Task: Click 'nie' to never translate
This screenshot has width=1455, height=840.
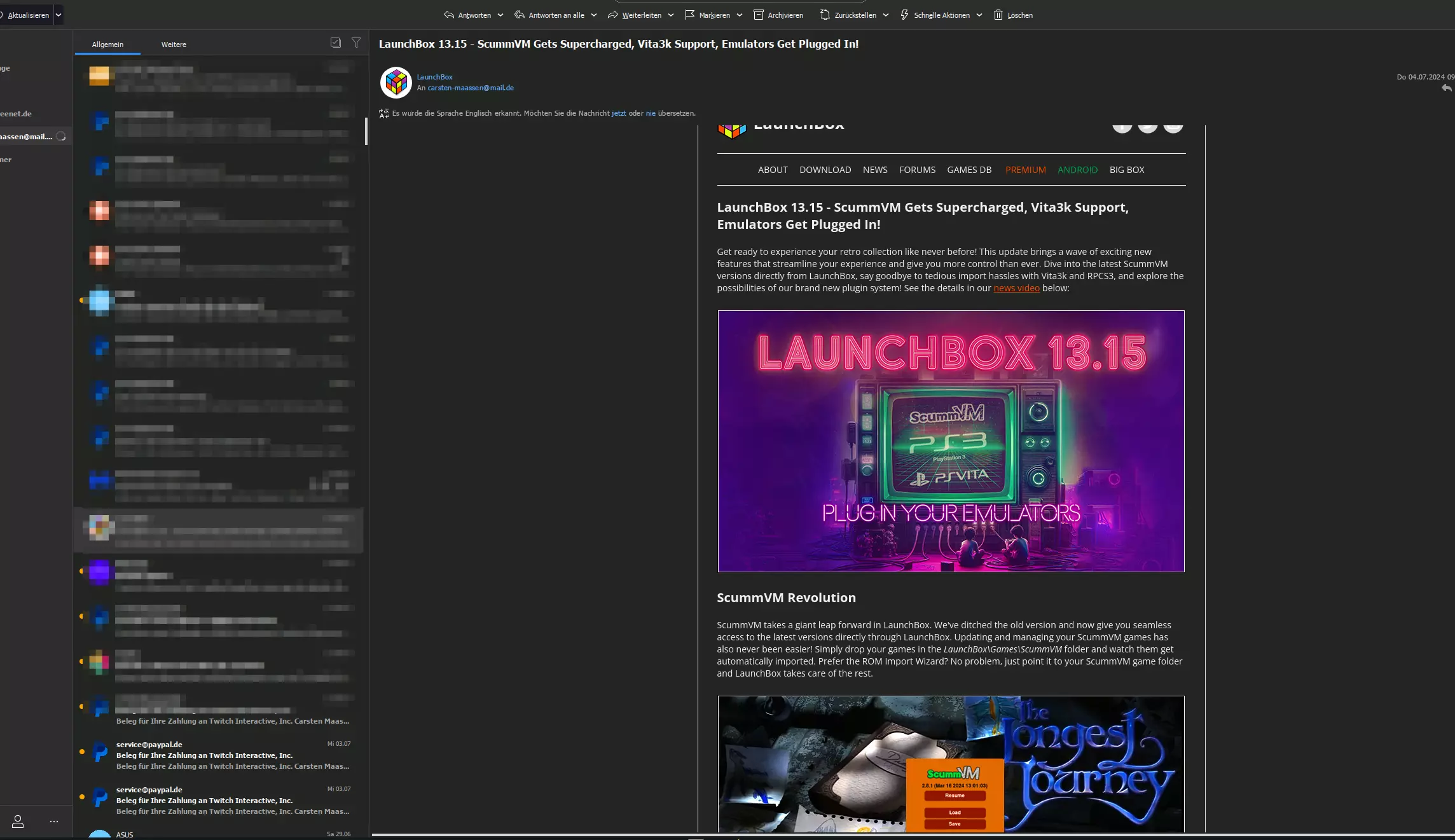Action: point(651,113)
